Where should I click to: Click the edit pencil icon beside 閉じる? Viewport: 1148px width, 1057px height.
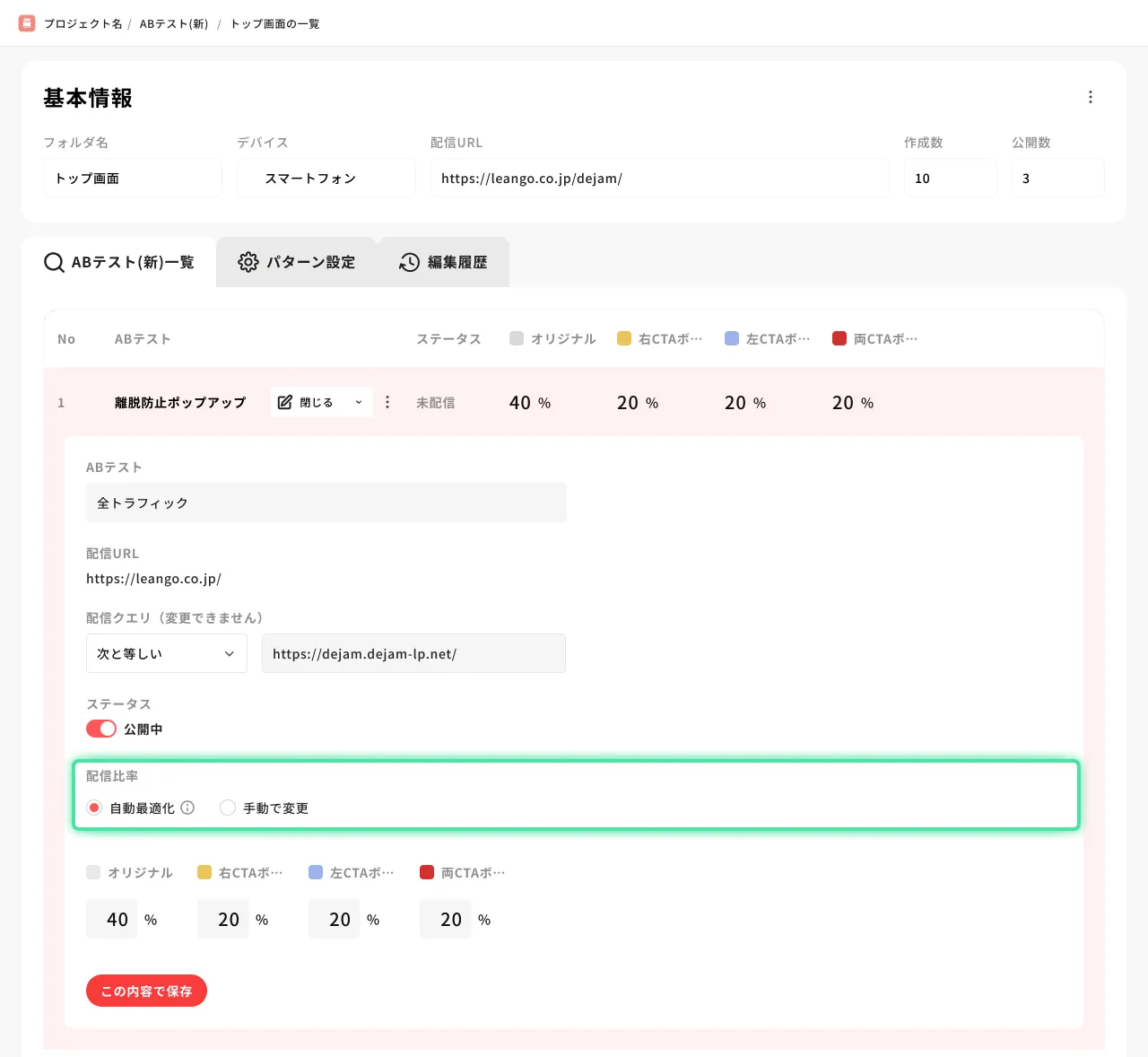click(285, 402)
